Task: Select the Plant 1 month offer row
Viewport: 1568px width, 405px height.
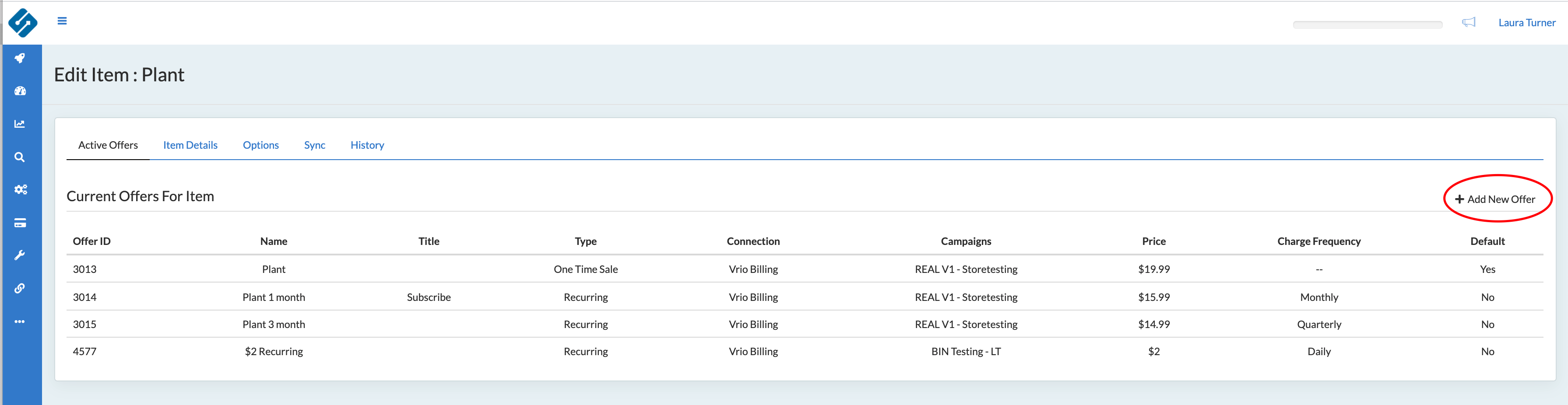Action: pyautogui.click(x=273, y=297)
